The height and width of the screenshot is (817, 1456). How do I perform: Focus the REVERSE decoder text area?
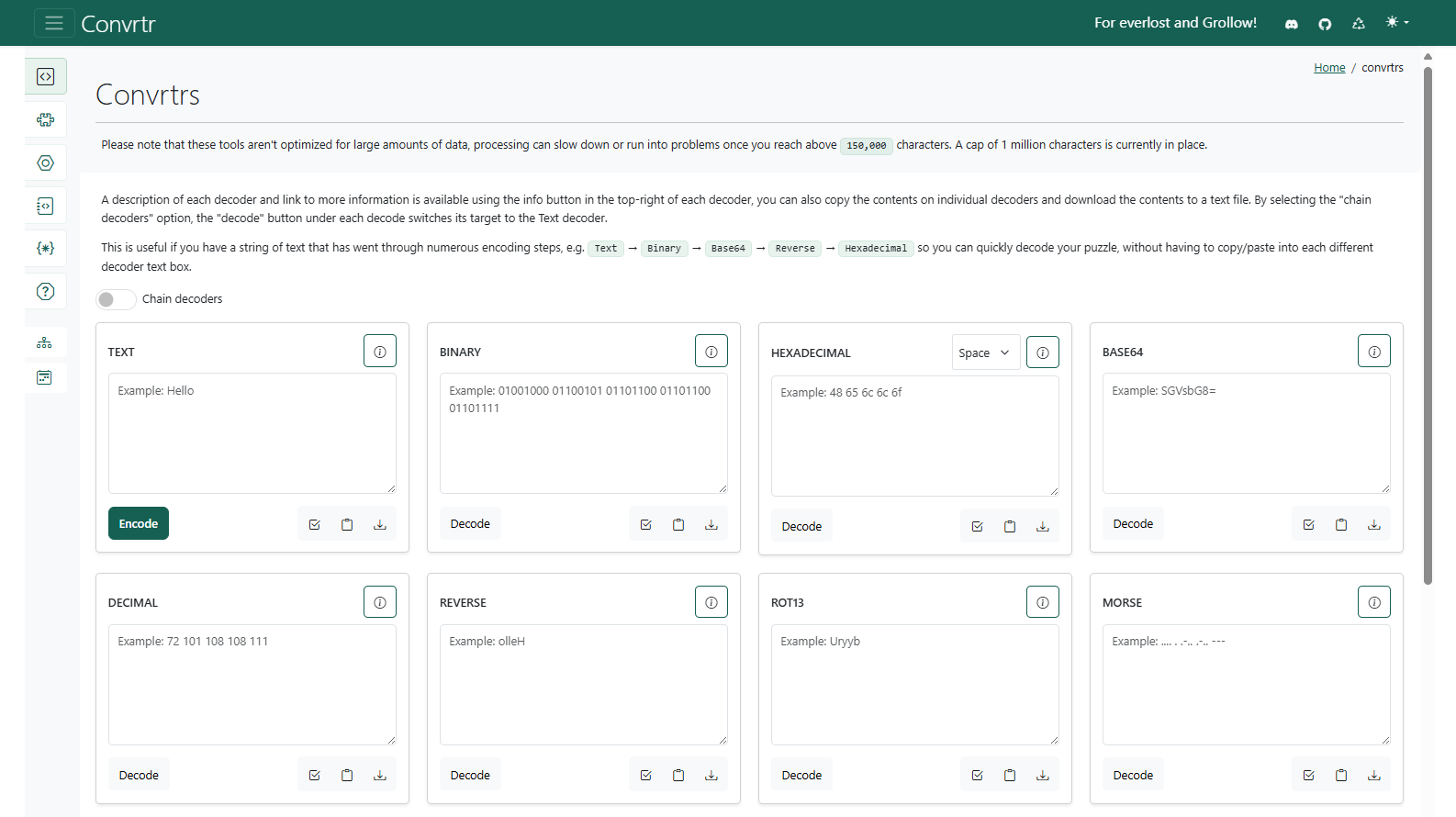(583, 684)
